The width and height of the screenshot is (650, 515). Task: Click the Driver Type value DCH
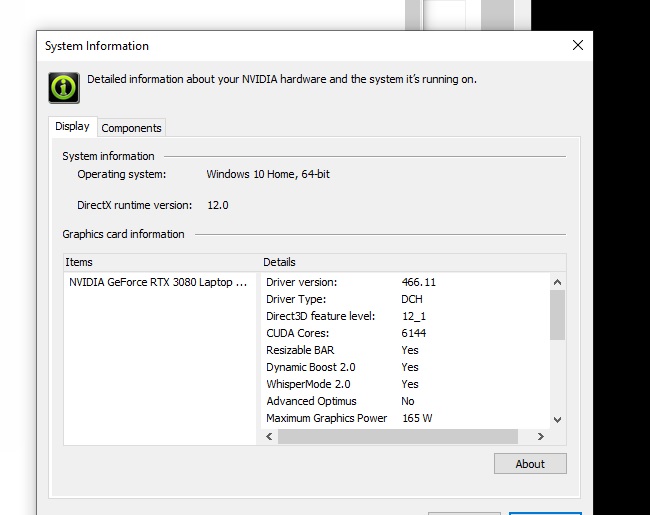tap(412, 299)
